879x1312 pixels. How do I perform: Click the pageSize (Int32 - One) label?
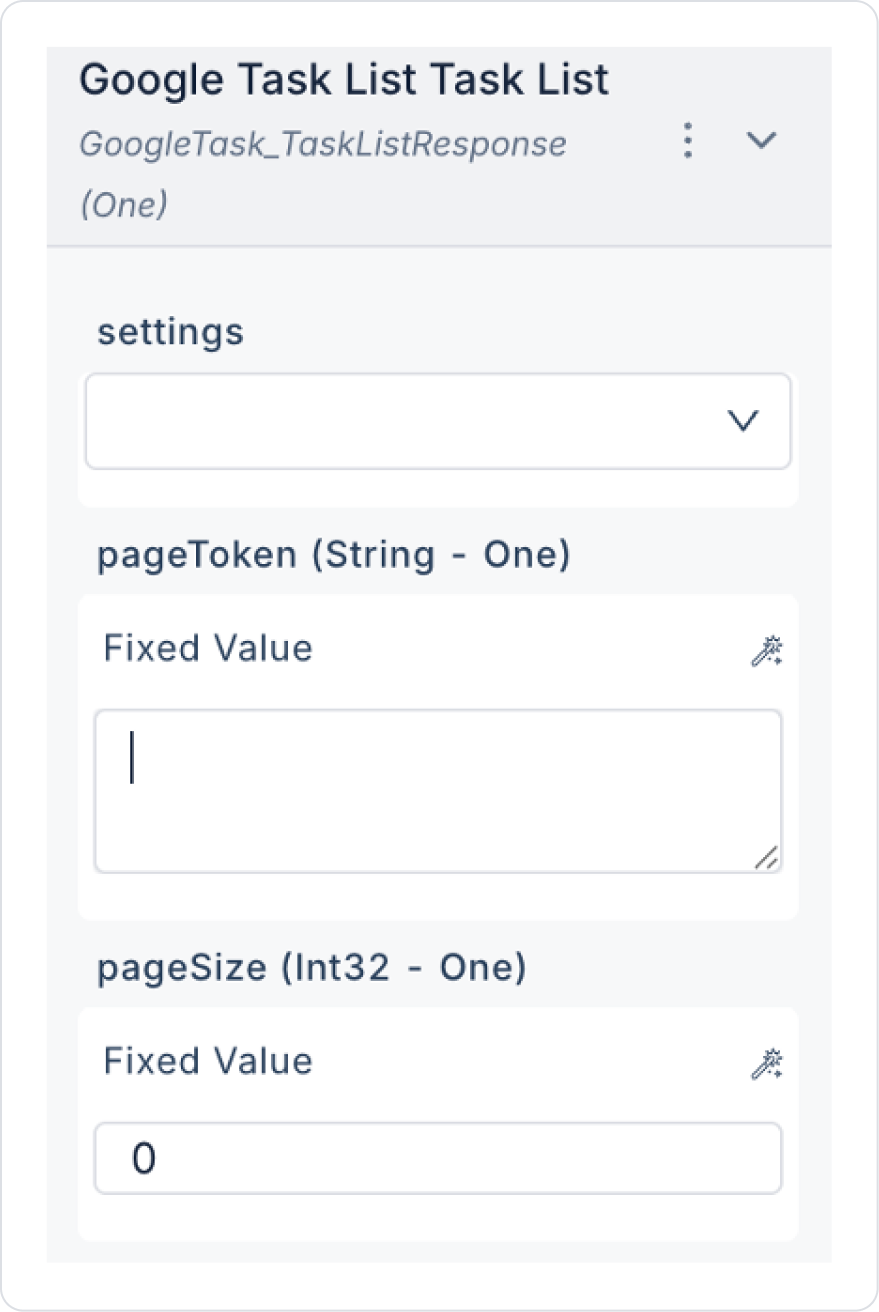coord(312,968)
